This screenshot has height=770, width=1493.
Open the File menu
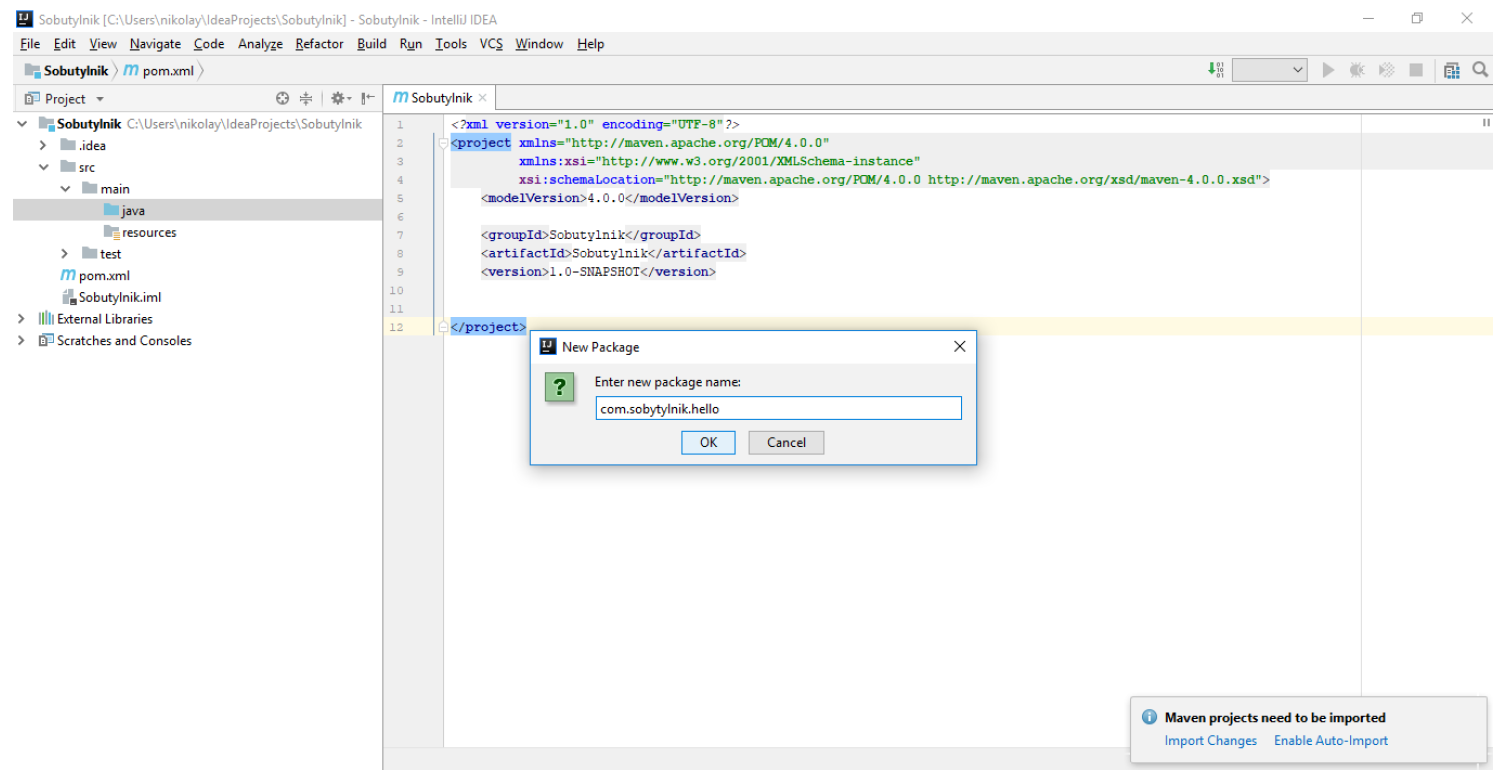tap(30, 44)
